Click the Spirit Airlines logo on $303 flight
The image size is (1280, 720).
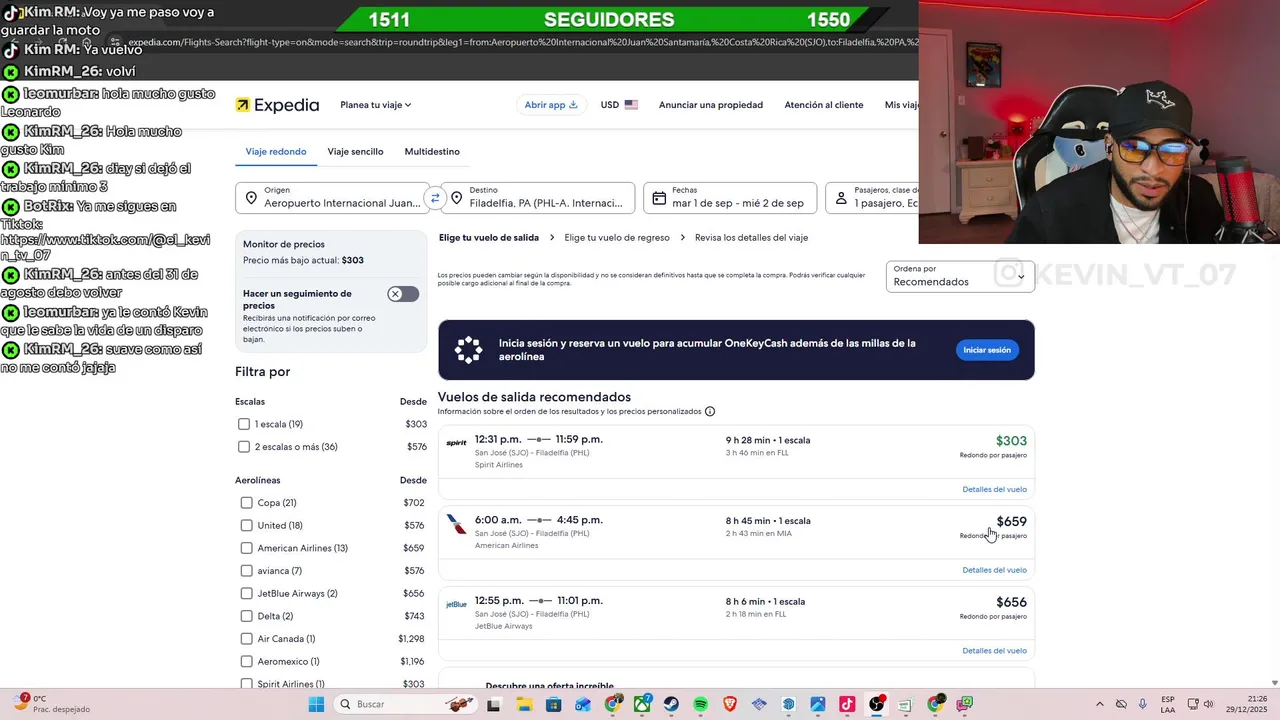click(456, 443)
